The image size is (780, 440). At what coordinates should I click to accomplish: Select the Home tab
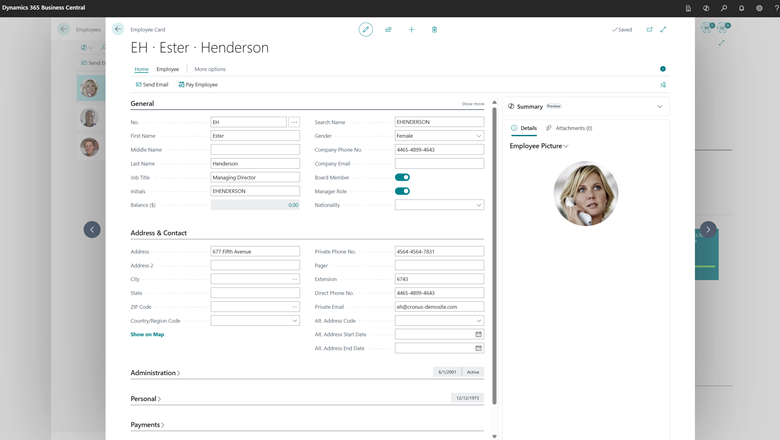[141, 69]
